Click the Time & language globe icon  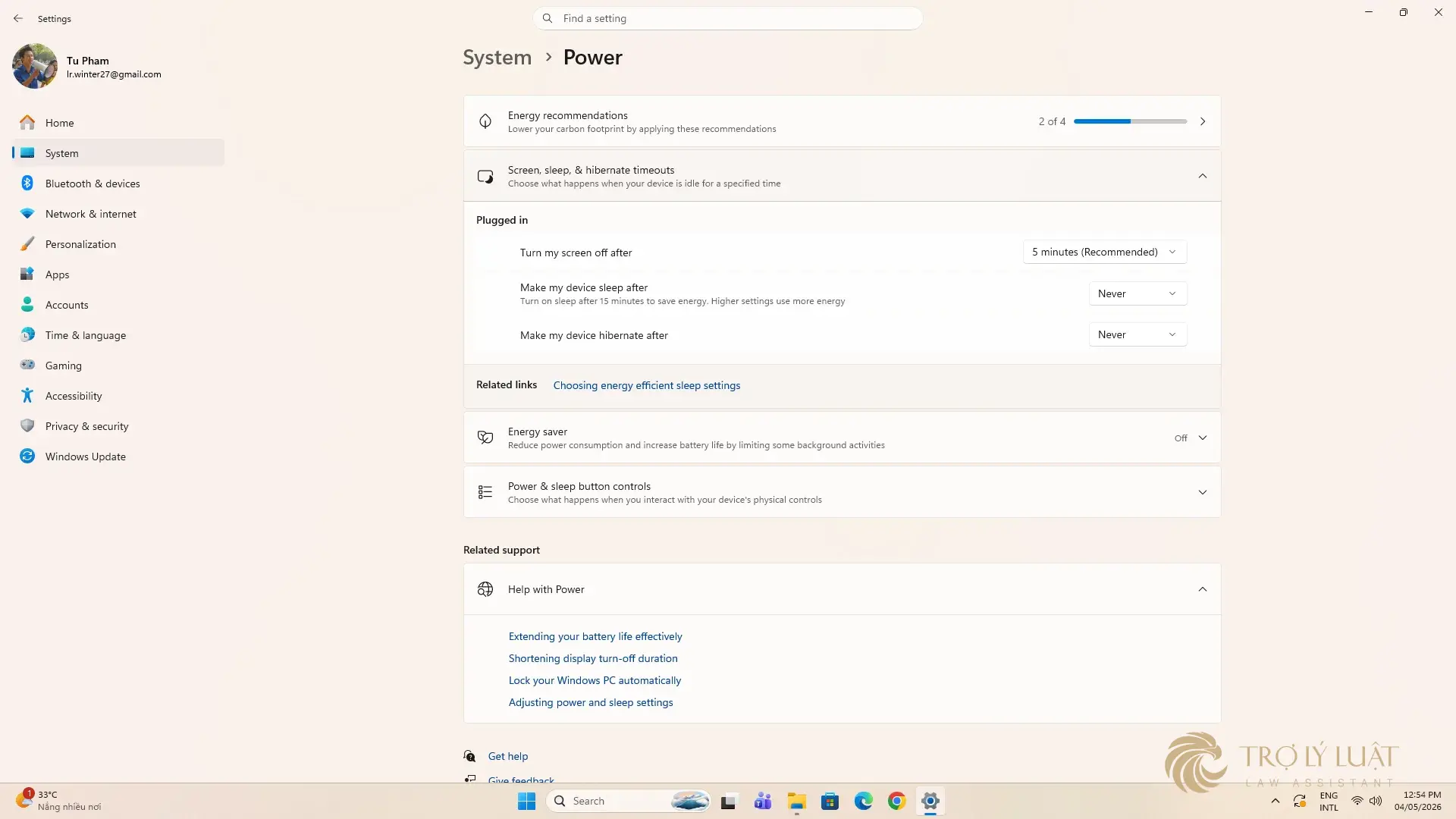point(27,335)
